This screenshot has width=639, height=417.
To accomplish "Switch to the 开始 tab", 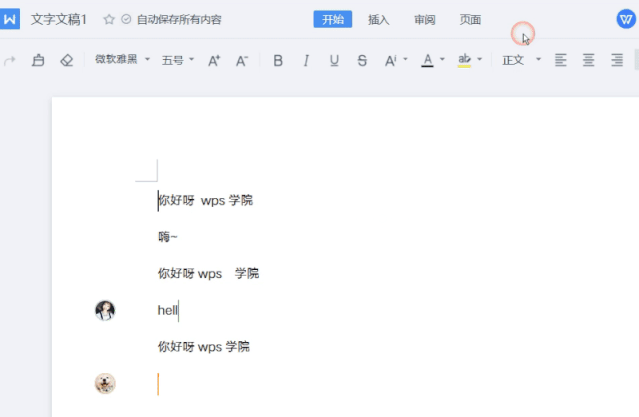I will tap(333, 19).
